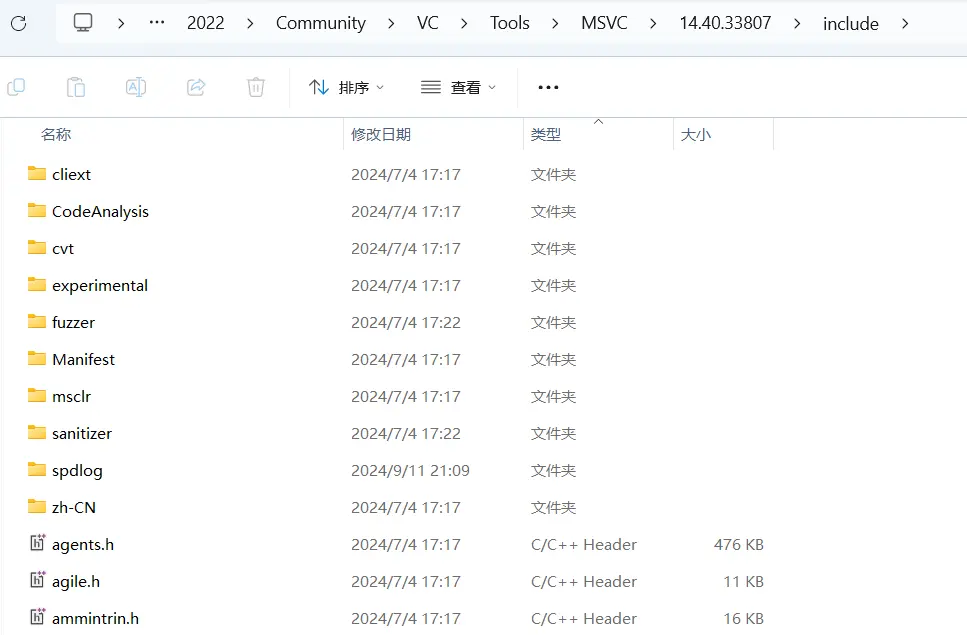Screen dimensions: 967x635
Task: Navigate to Community via breadcrumb link
Action: click(320, 22)
